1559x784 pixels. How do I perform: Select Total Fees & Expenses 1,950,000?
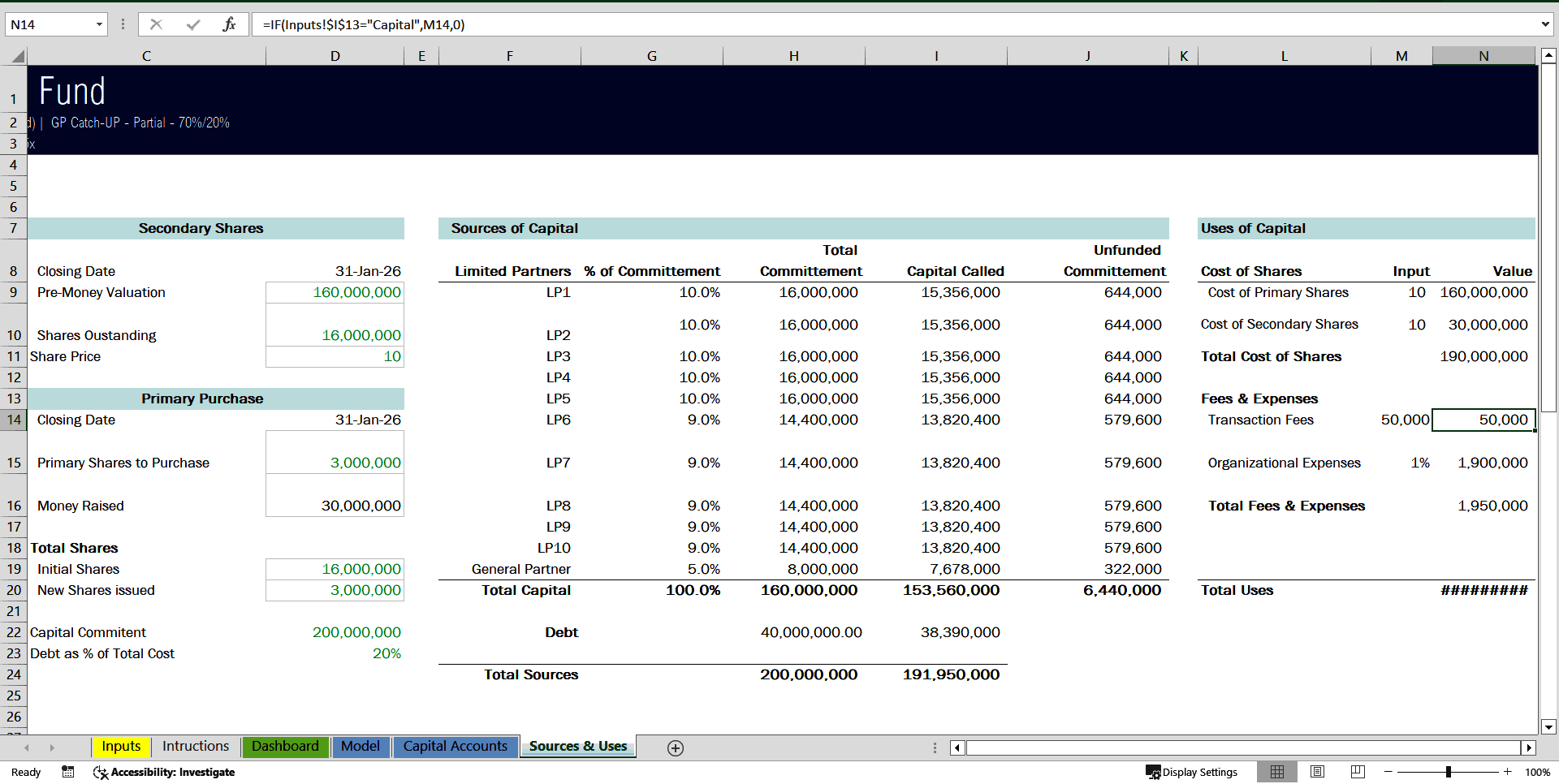tap(1483, 495)
